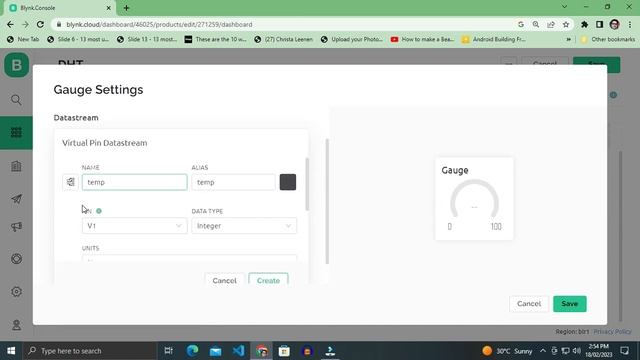The height and width of the screenshot is (360, 640).
Task: Click the Alias input field
Action: (233, 182)
